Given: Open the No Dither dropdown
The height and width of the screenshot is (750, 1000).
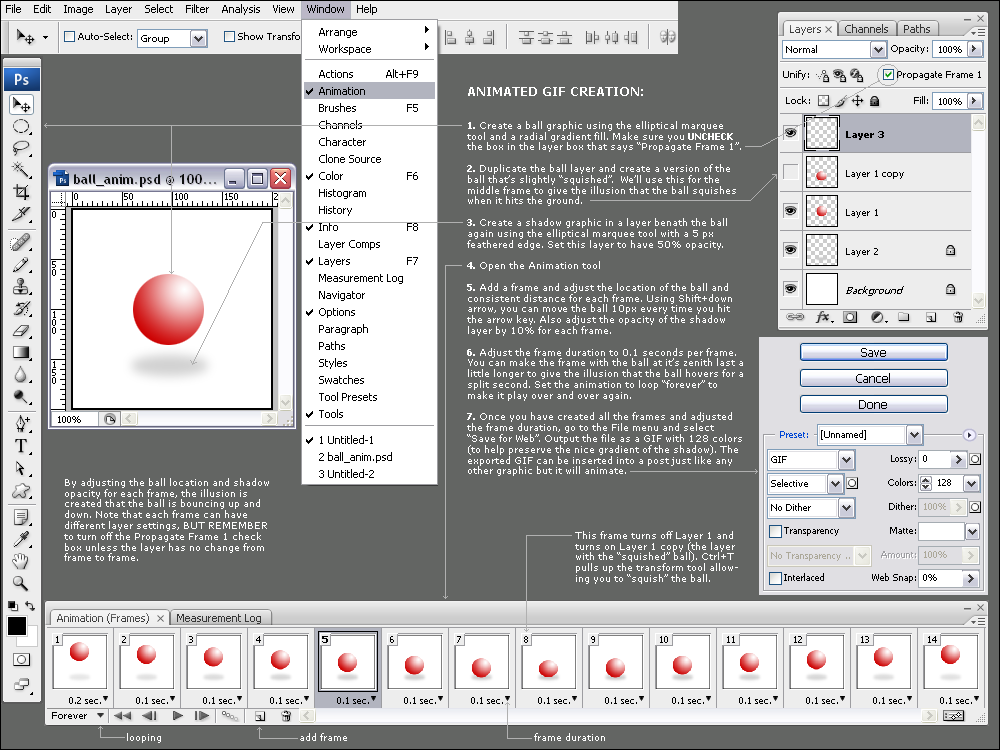Looking at the screenshot, I should (846, 508).
